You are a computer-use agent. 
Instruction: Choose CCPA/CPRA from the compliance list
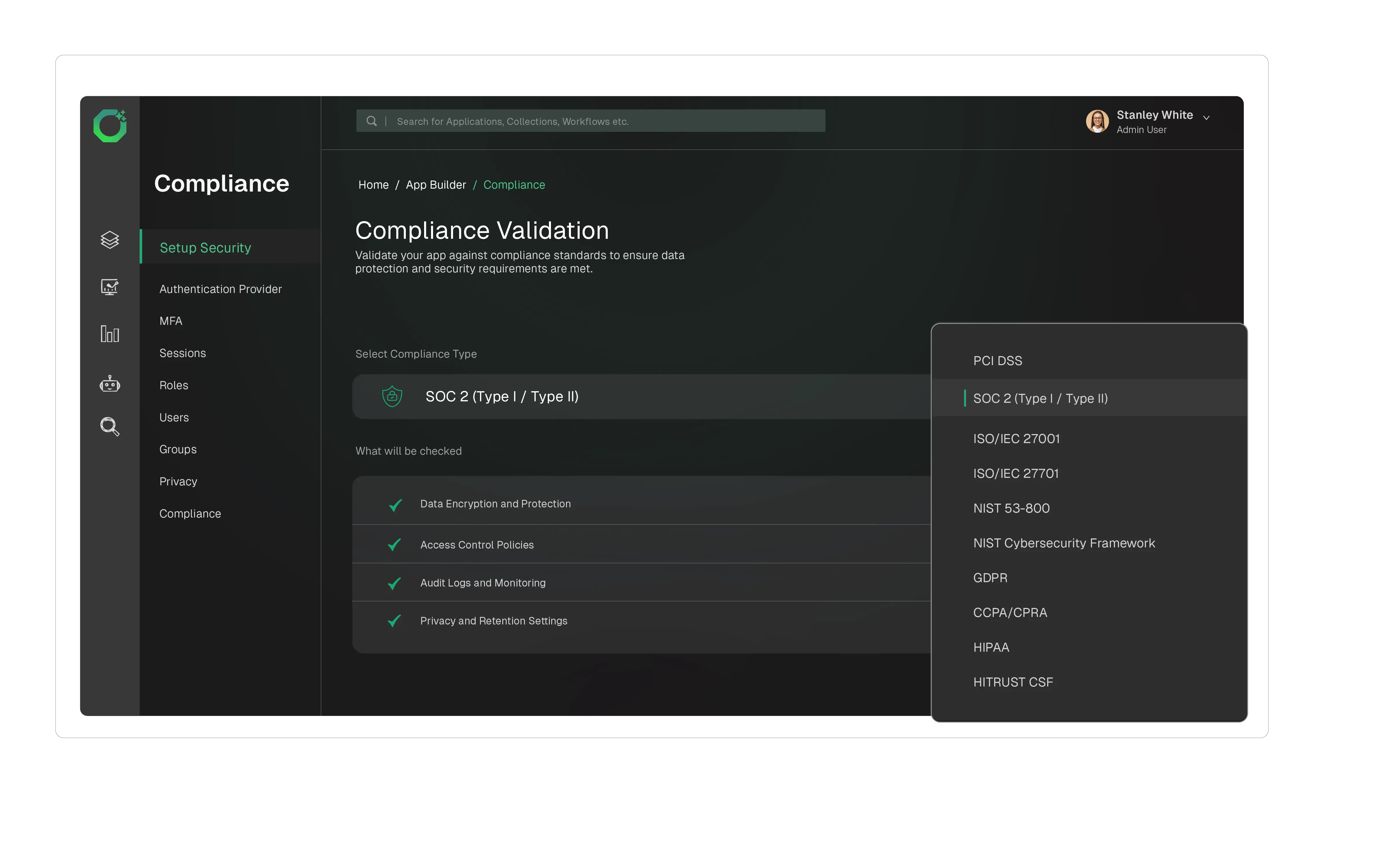pos(1010,613)
